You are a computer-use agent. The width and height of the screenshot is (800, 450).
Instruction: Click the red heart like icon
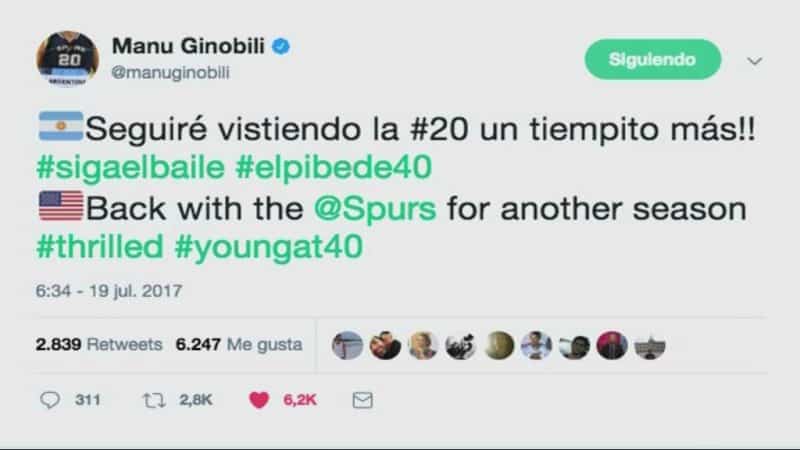coord(259,400)
